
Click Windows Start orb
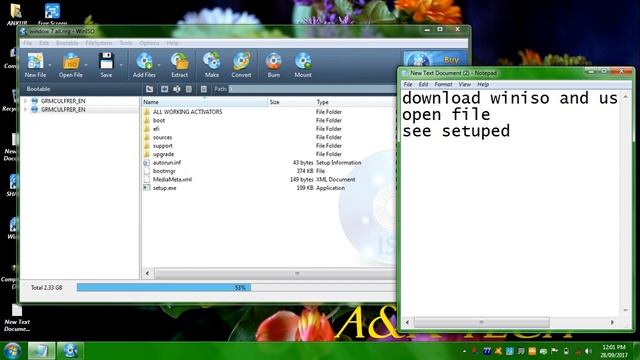point(12,351)
